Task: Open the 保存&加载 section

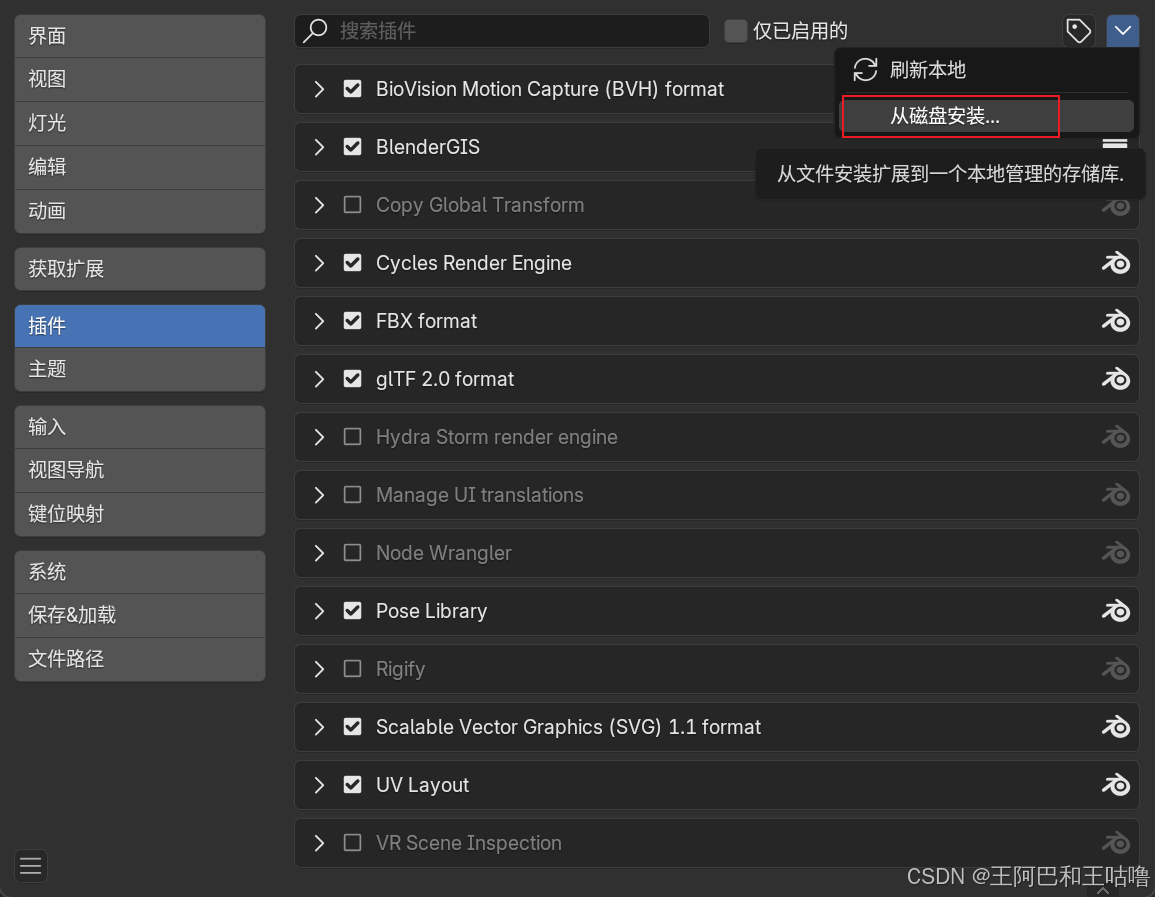Action: tap(140, 616)
